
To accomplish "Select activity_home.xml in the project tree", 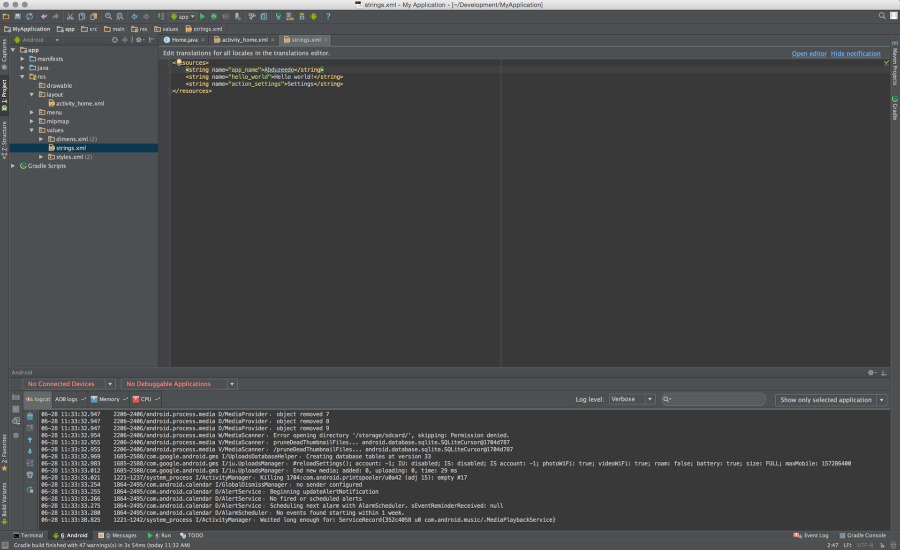I will coord(76,103).
